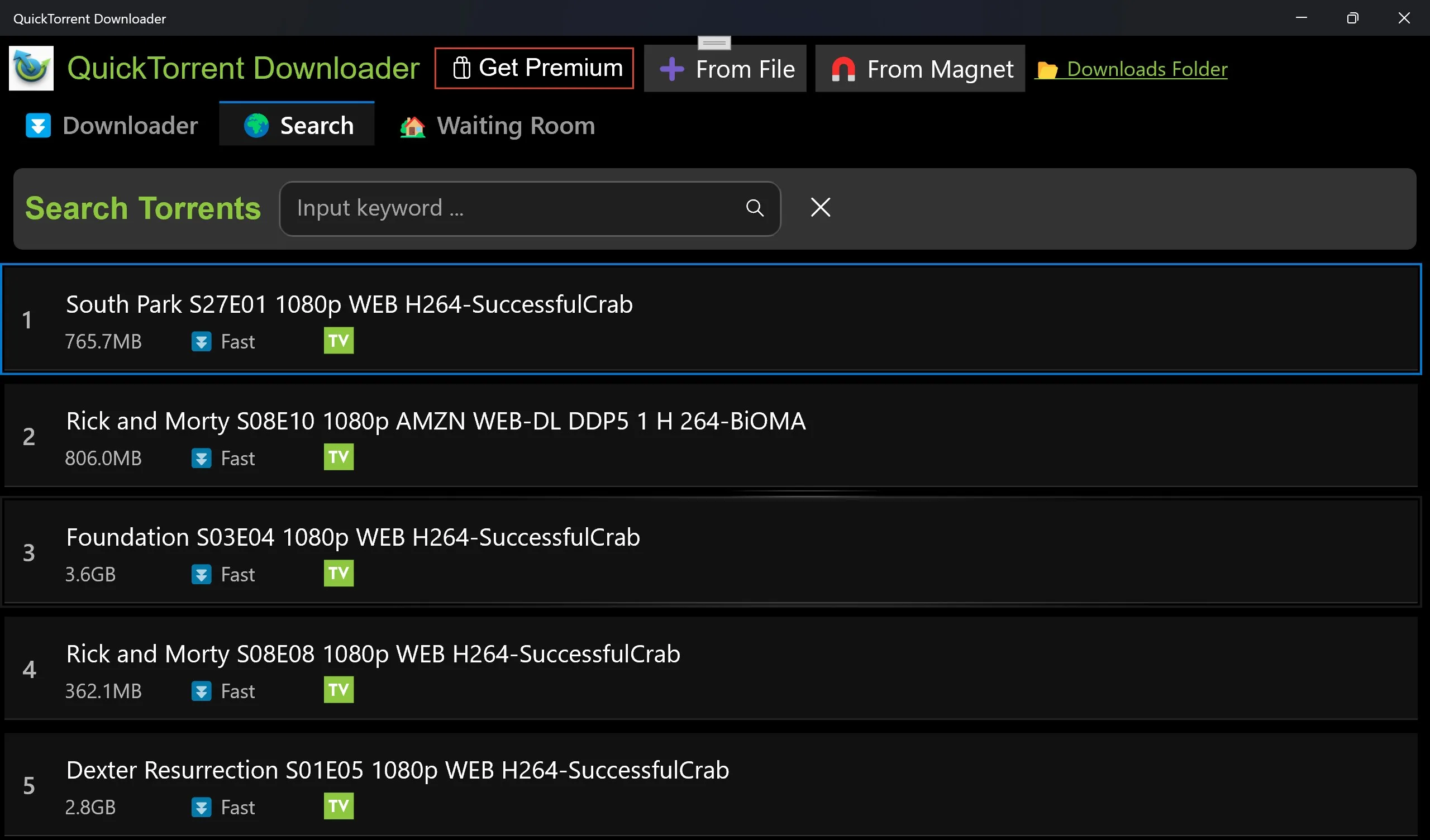Click the Fast download icon for Dexter Resurrection
This screenshot has width=1430, height=840.
[202, 807]
